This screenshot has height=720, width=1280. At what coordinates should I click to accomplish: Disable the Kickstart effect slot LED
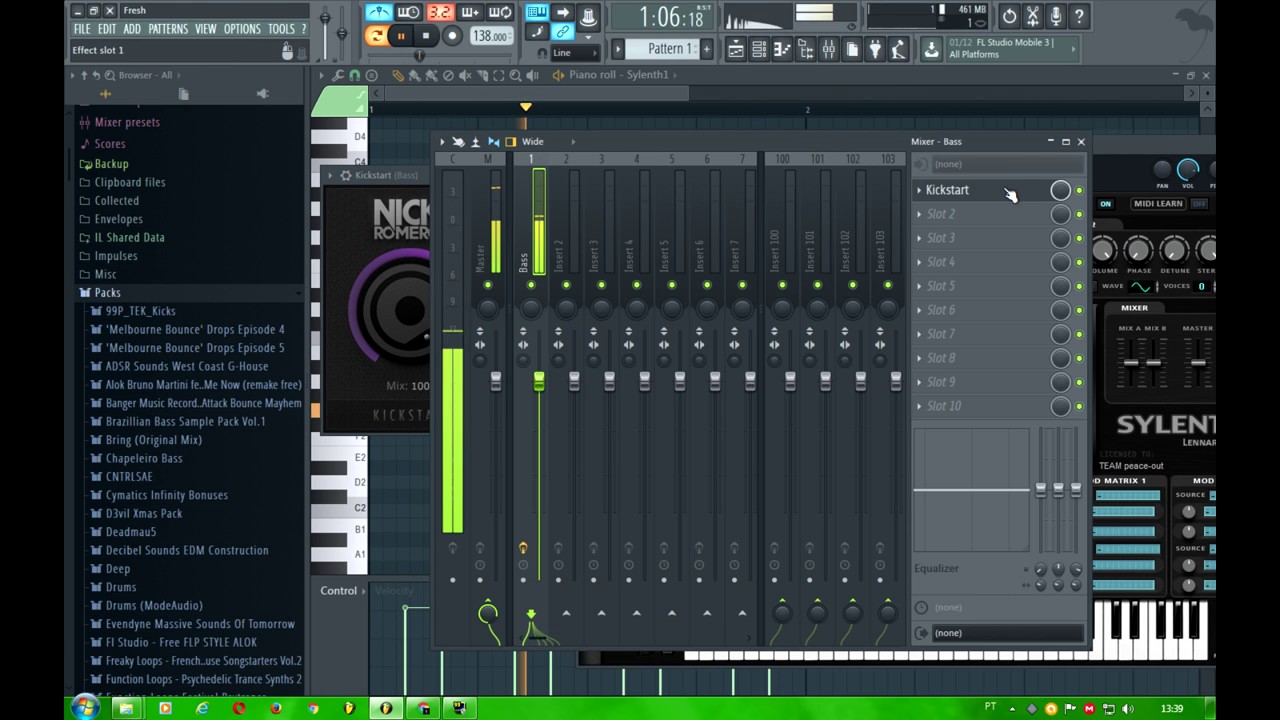tap(1079, 190)
